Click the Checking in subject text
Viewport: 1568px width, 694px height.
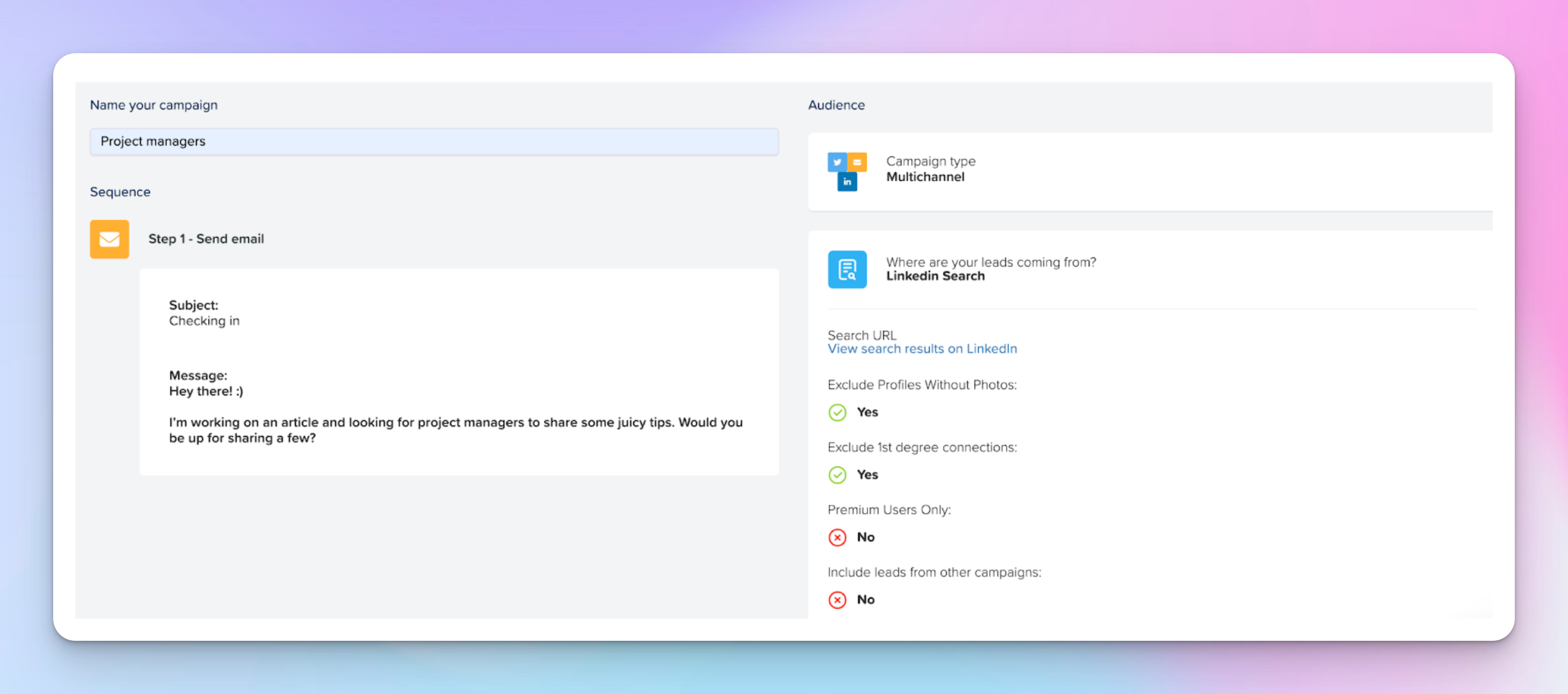[x=204, y=321]
